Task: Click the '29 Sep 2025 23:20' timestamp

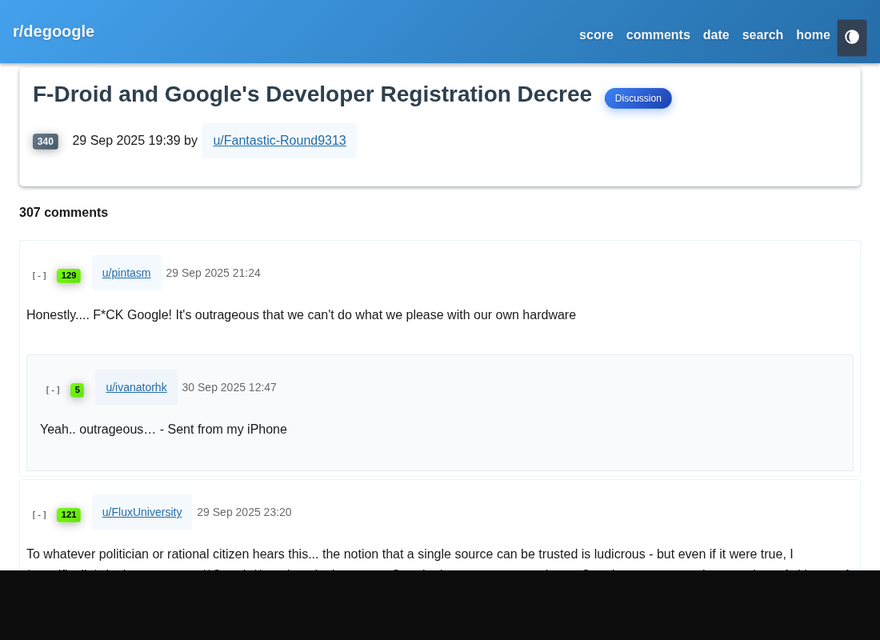Action: point(244,512)
